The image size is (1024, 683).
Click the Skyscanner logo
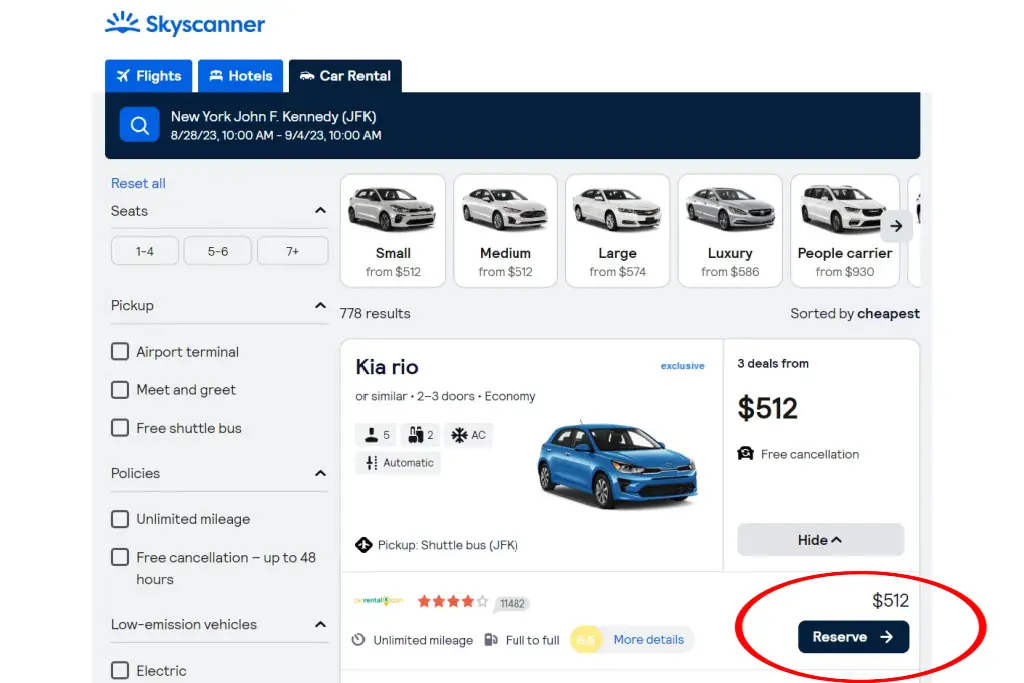(x=185, y=24)
